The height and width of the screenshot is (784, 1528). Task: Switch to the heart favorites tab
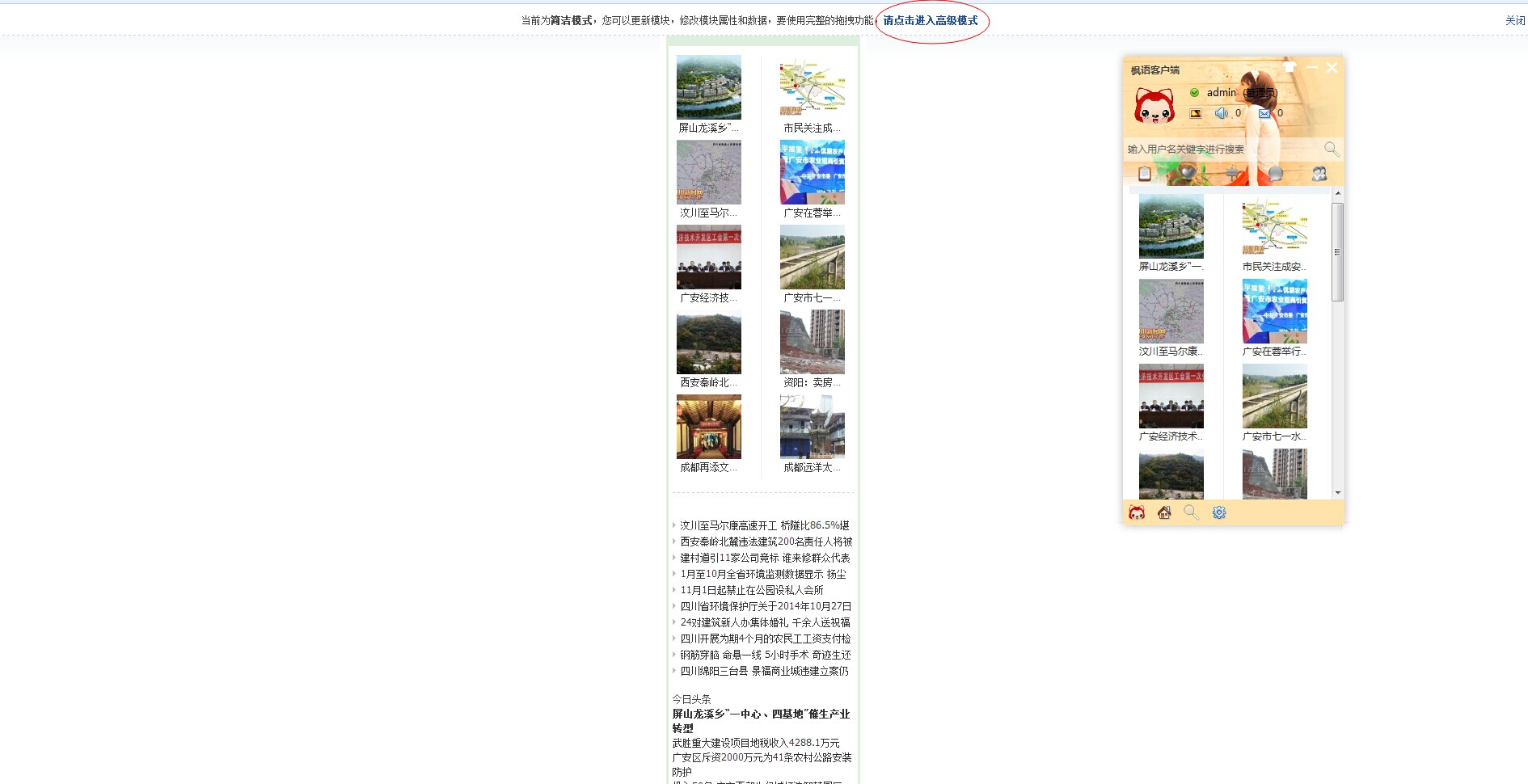click(1188, 172)
